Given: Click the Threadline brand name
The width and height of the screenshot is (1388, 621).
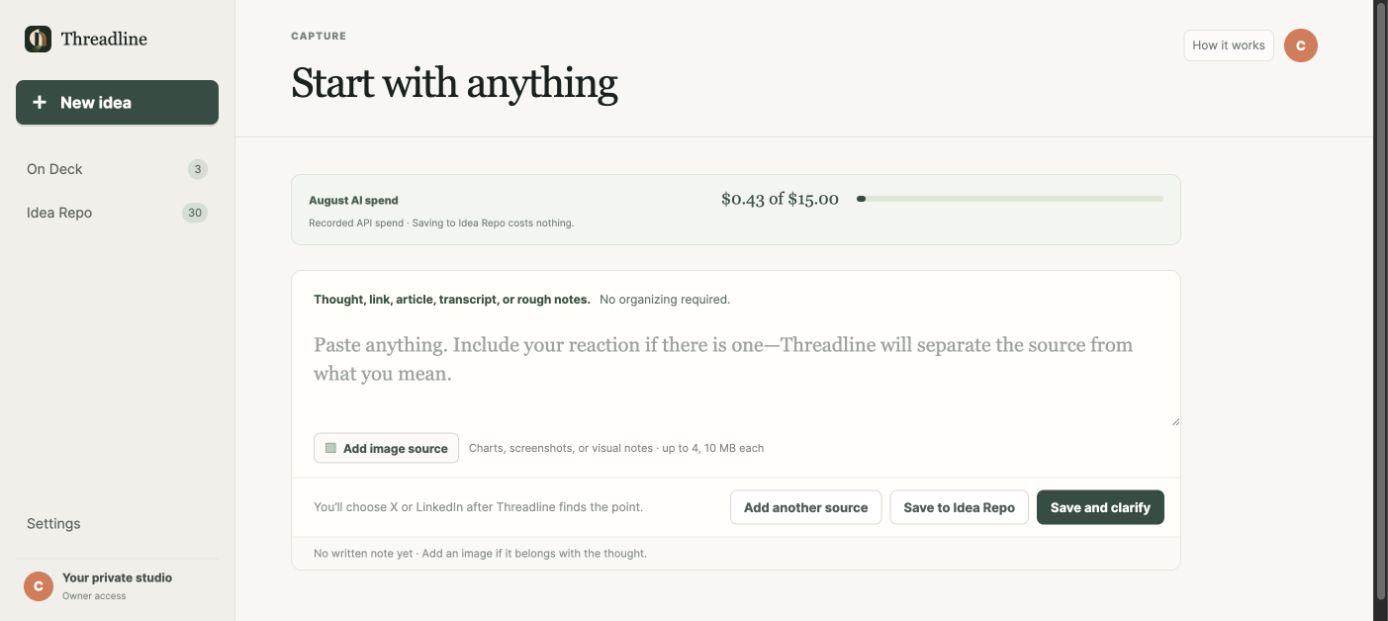Looking at the screenshot, I should tap(104, 39).
